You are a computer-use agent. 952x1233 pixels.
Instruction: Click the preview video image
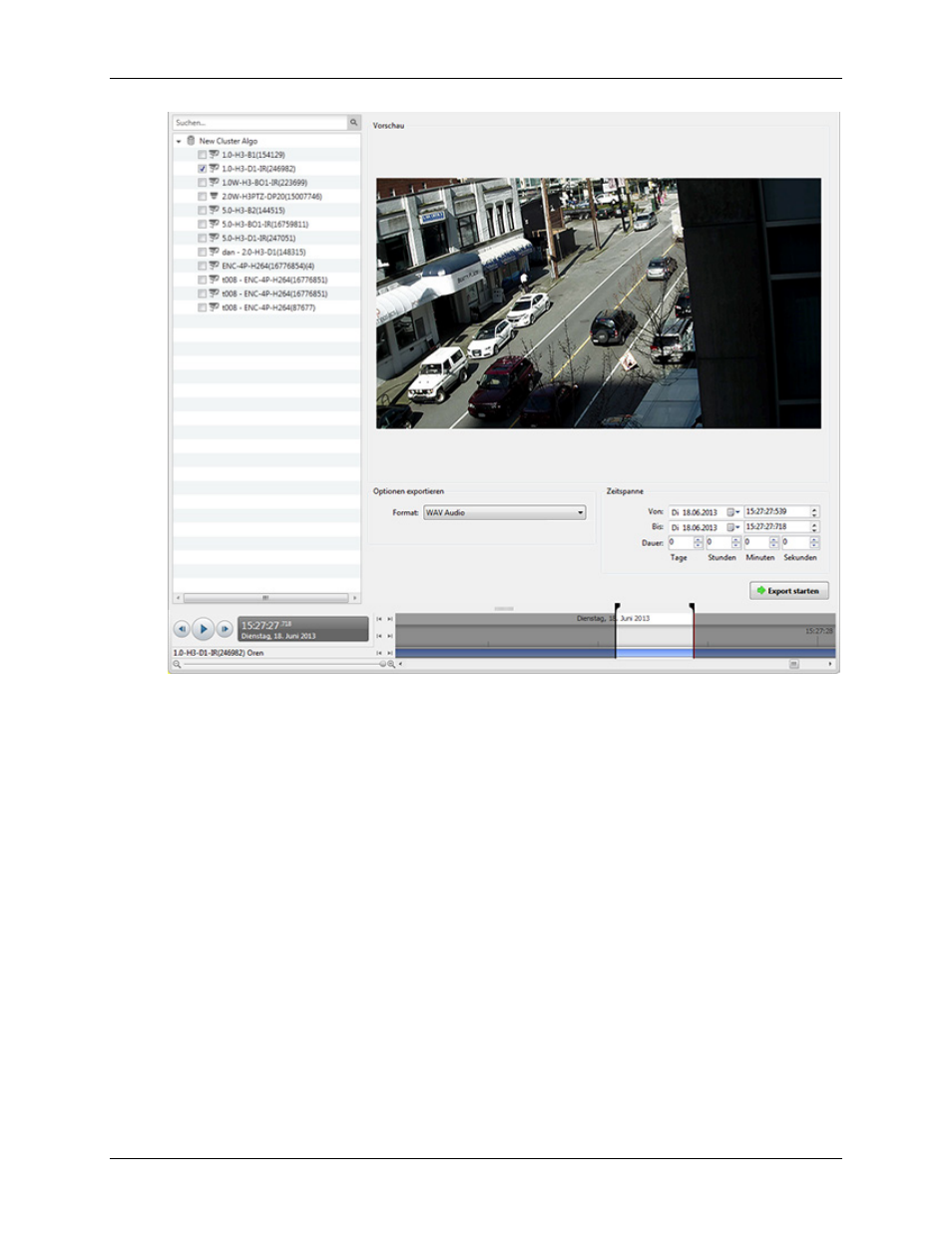[599, 304]
